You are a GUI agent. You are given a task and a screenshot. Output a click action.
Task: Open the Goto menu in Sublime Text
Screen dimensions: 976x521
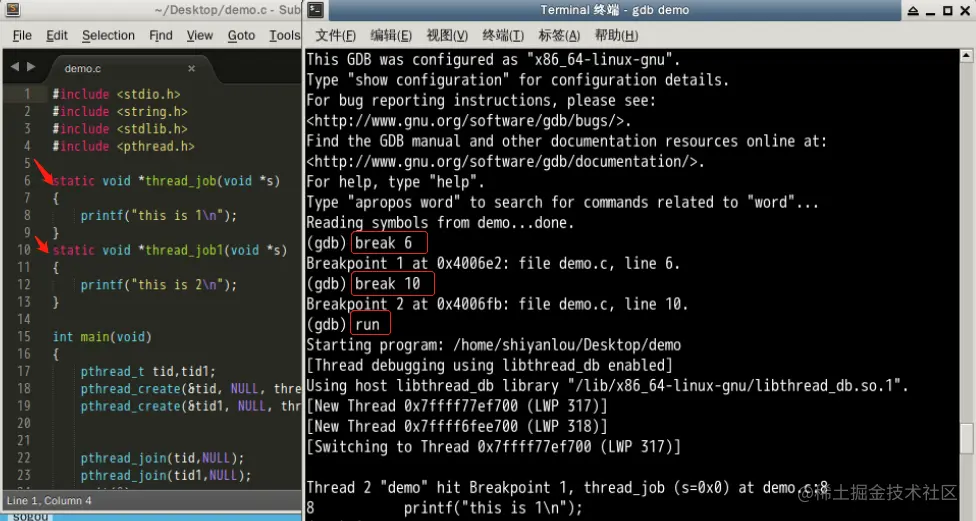pos(241,35)
